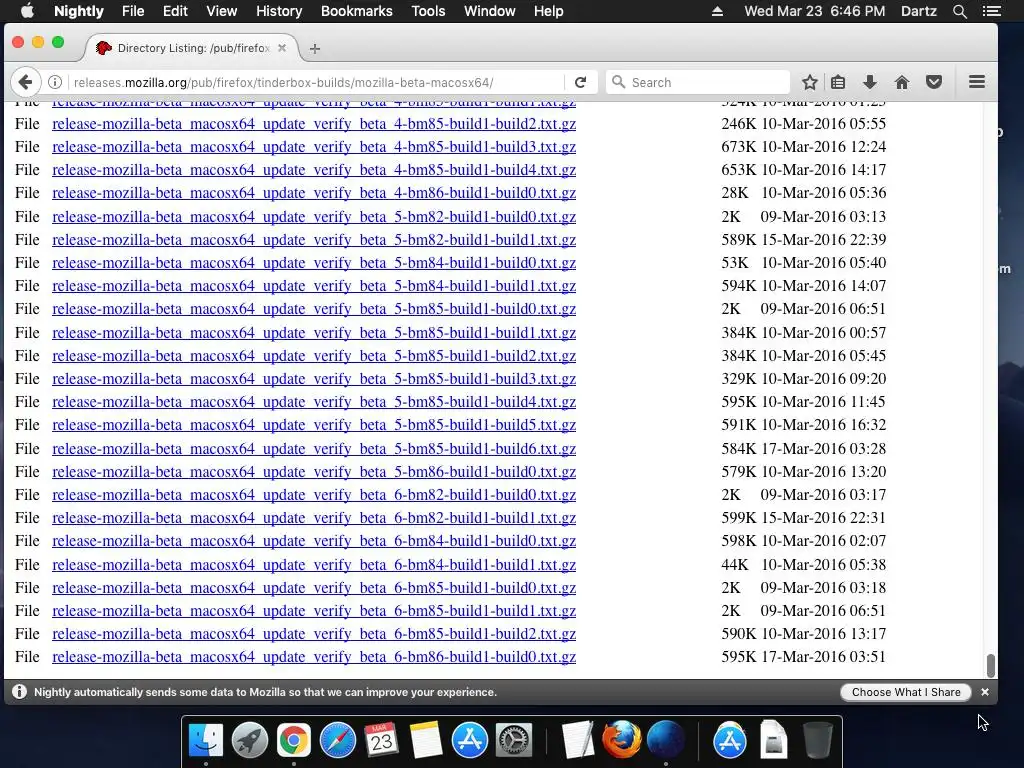Select the Directory Listing tab

click(192, 48)
